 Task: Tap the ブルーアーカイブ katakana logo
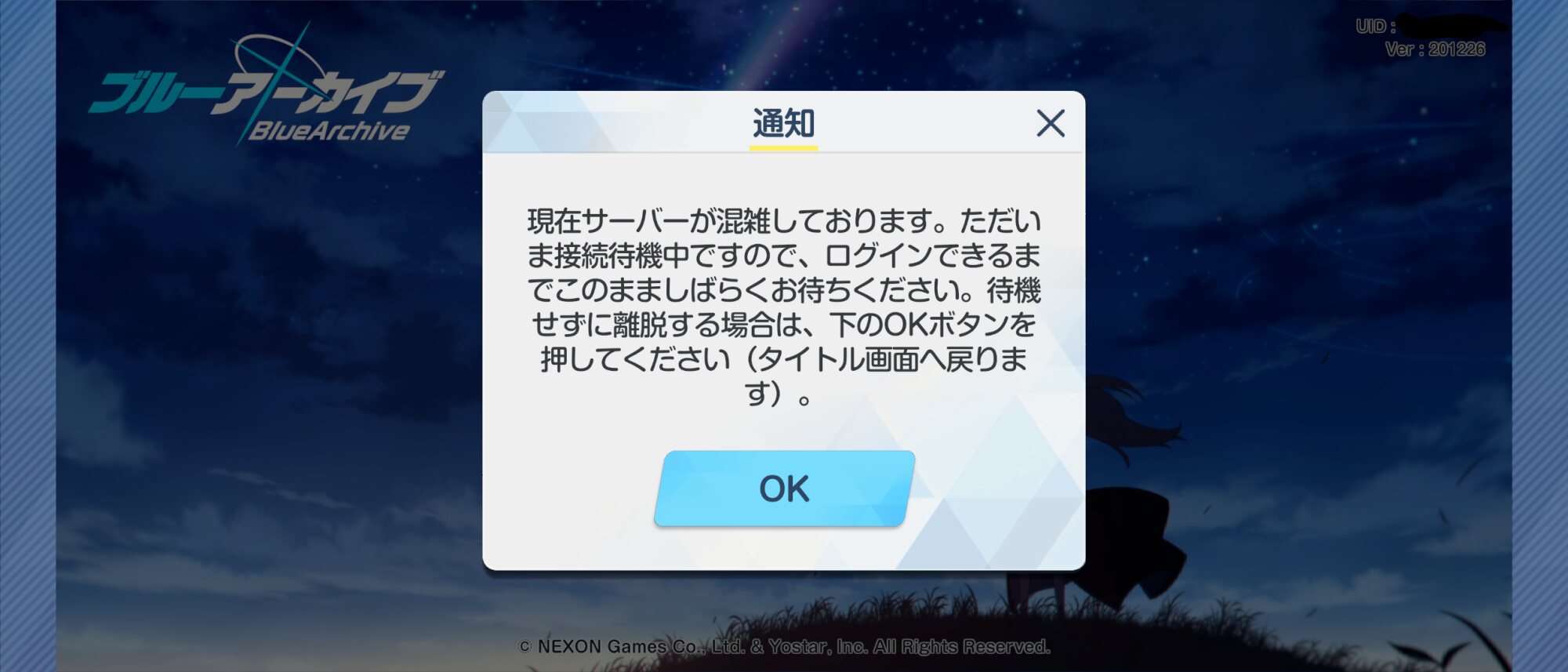[x=267, y=92]
